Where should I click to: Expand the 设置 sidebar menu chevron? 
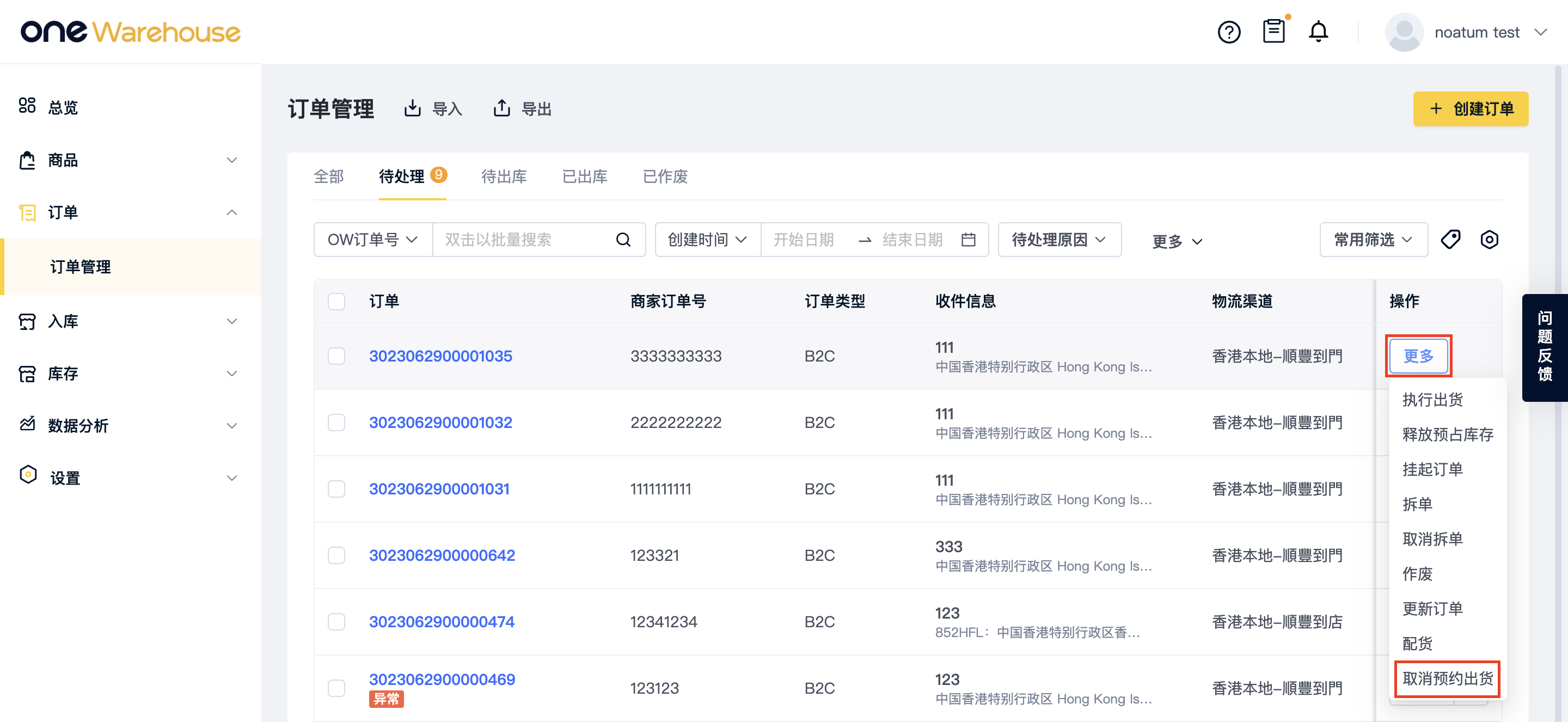[x=232, y=478]
